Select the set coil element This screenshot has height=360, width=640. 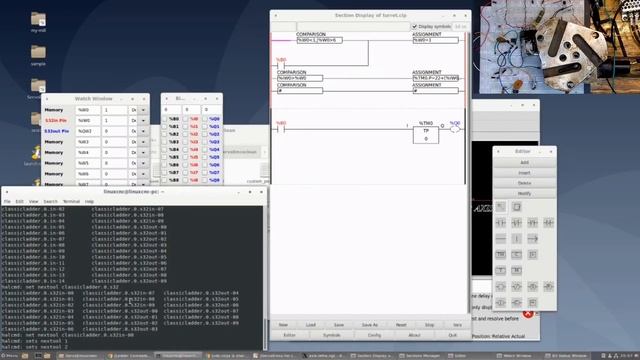[533, 287]
